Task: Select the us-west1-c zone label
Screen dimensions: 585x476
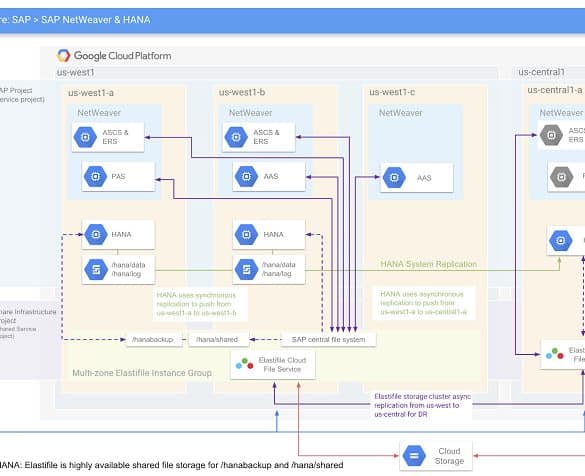Action: (x=392, y=92)
